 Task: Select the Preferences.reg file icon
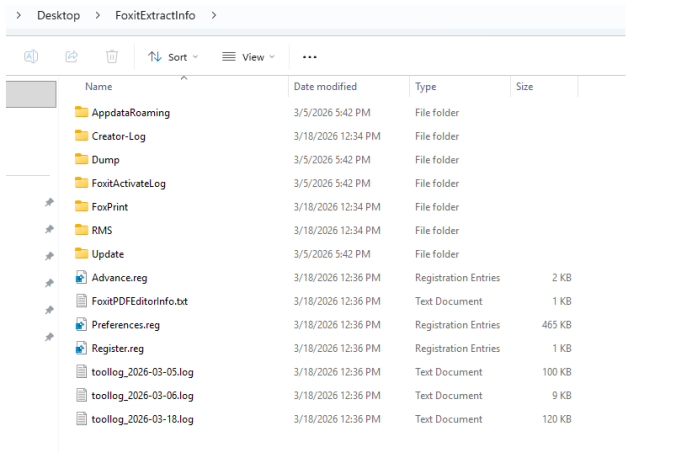[x=81, y=325]
